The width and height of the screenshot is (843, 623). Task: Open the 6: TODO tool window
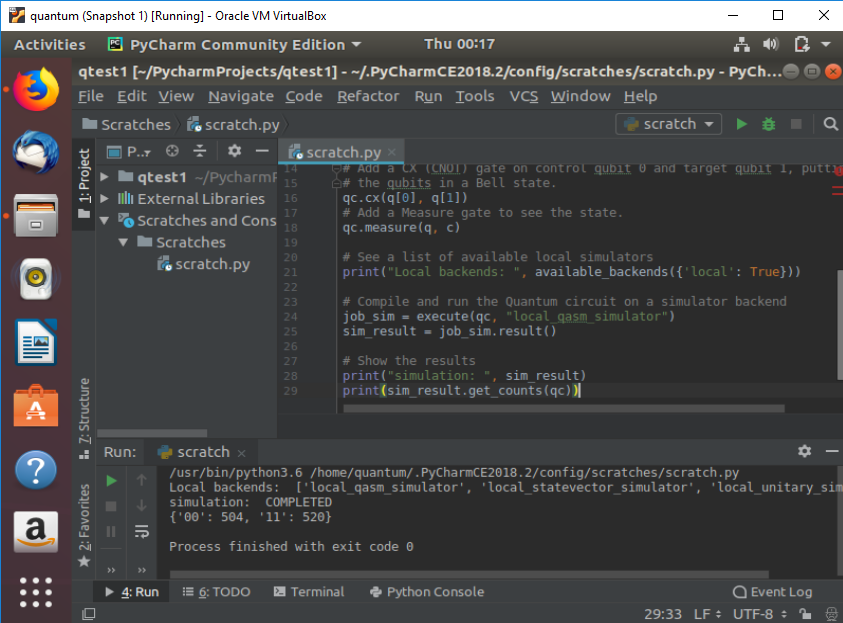pyautogui.click(x=217, y=592)
